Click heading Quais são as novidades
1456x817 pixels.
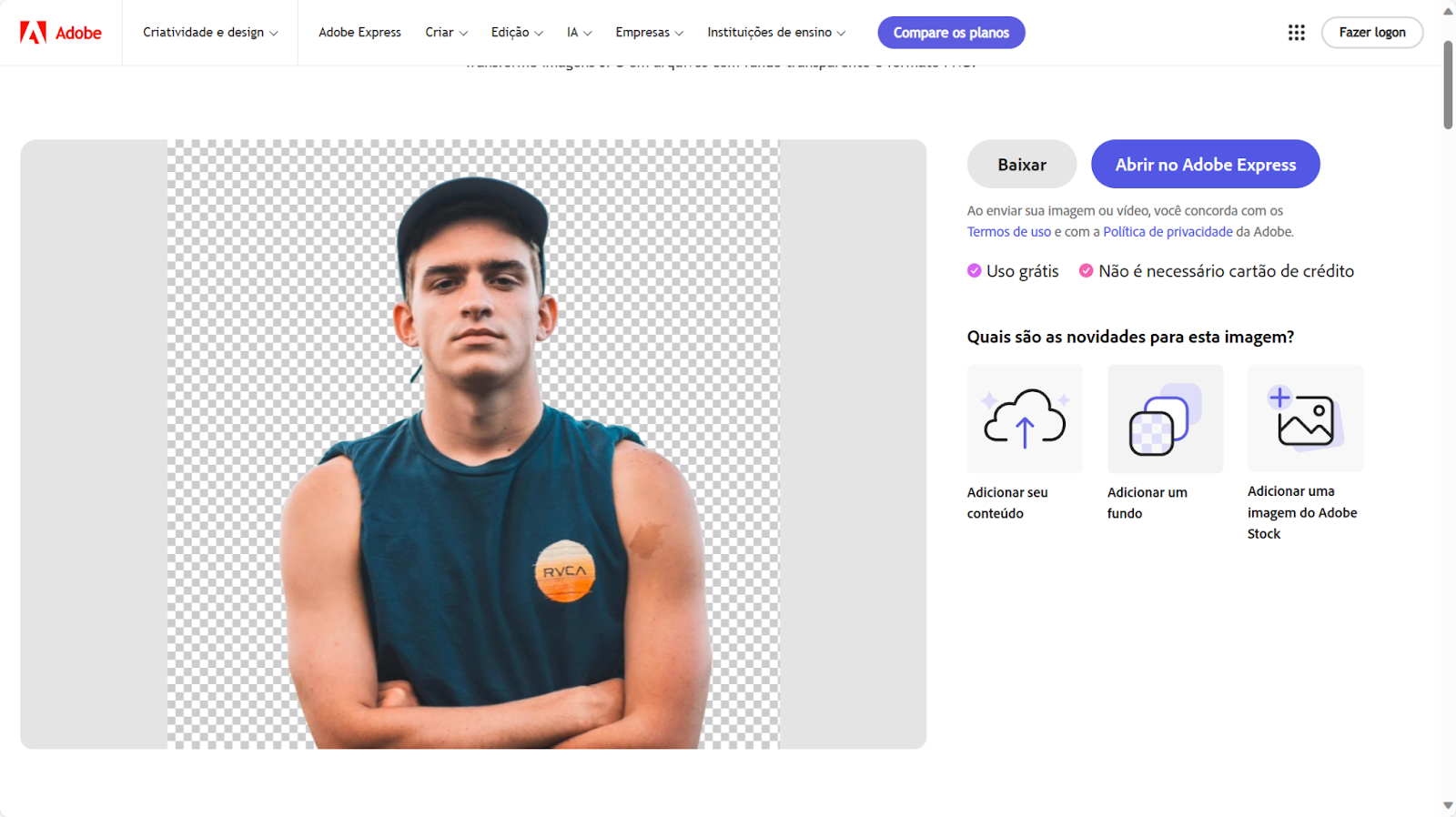pyautogui.click(x=1130, y=337)
